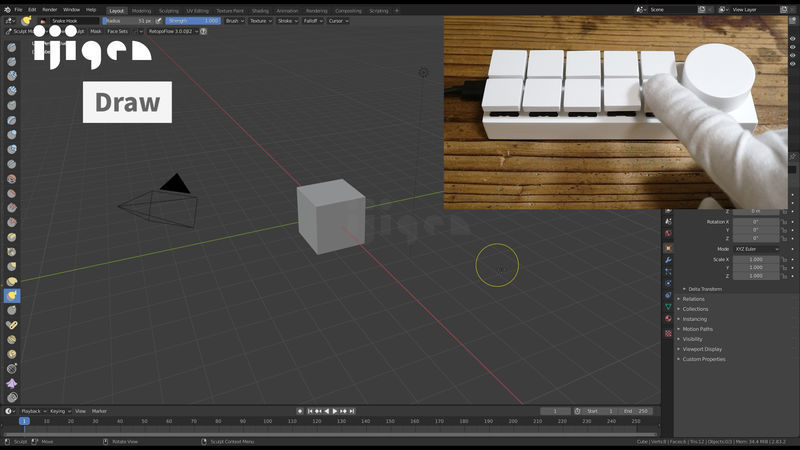Image resolution: width=800 pixels, height=450 pixels.
Task: Select the Fill sculpt brush
Action: click(x=12, y=208)
